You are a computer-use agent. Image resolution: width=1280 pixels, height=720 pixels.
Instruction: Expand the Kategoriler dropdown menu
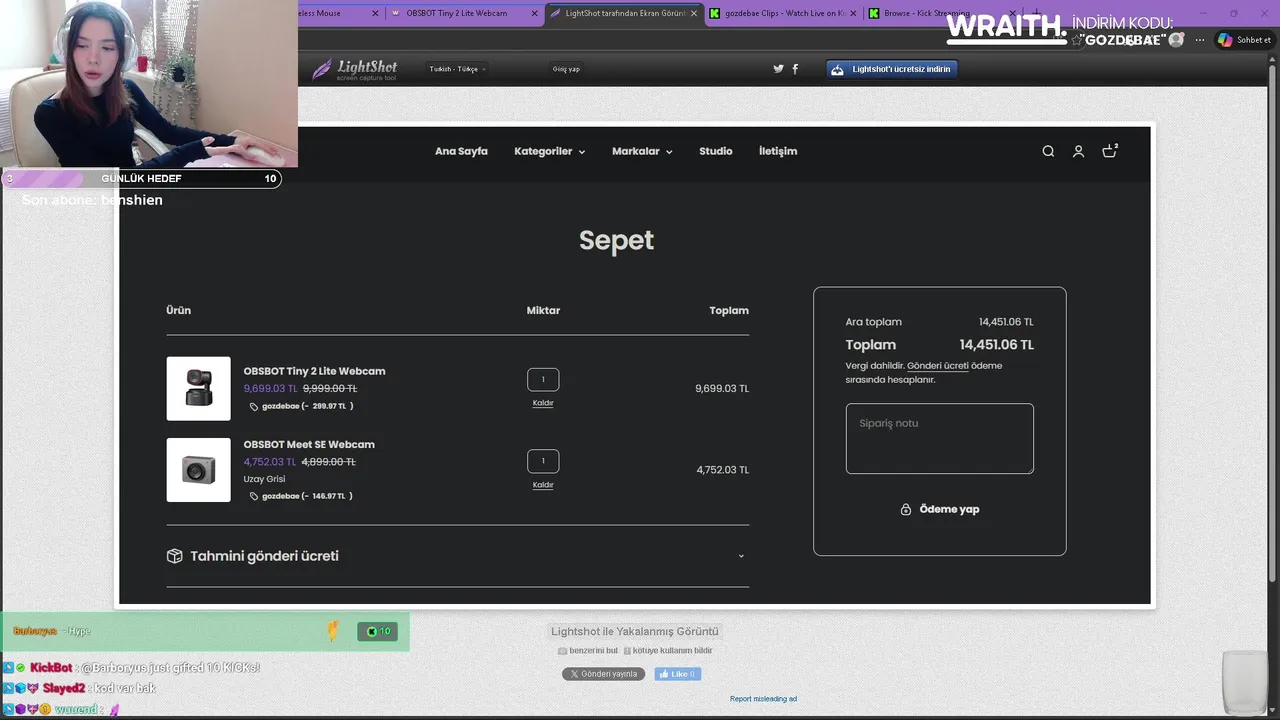pyautogui.click(x=549, y=151)
